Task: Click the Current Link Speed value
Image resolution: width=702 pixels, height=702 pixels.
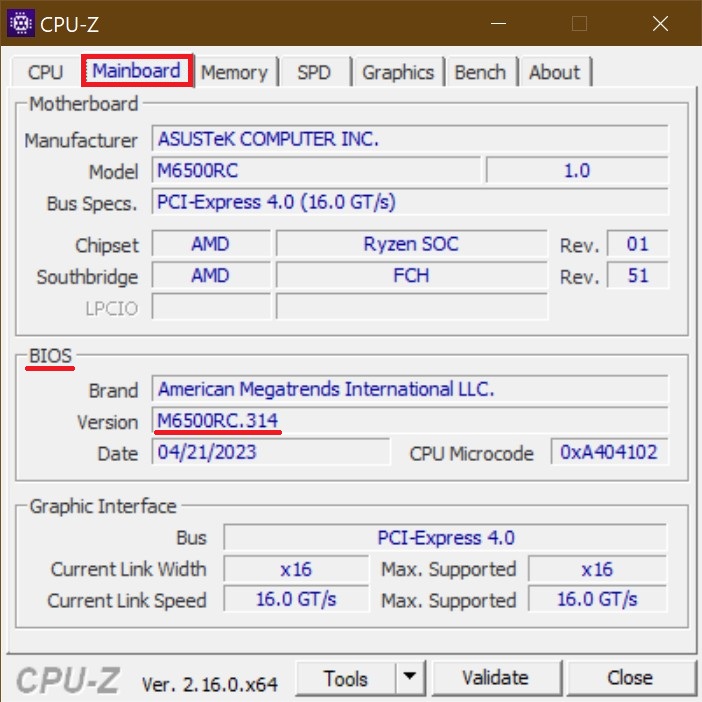Action: (296, 600)
